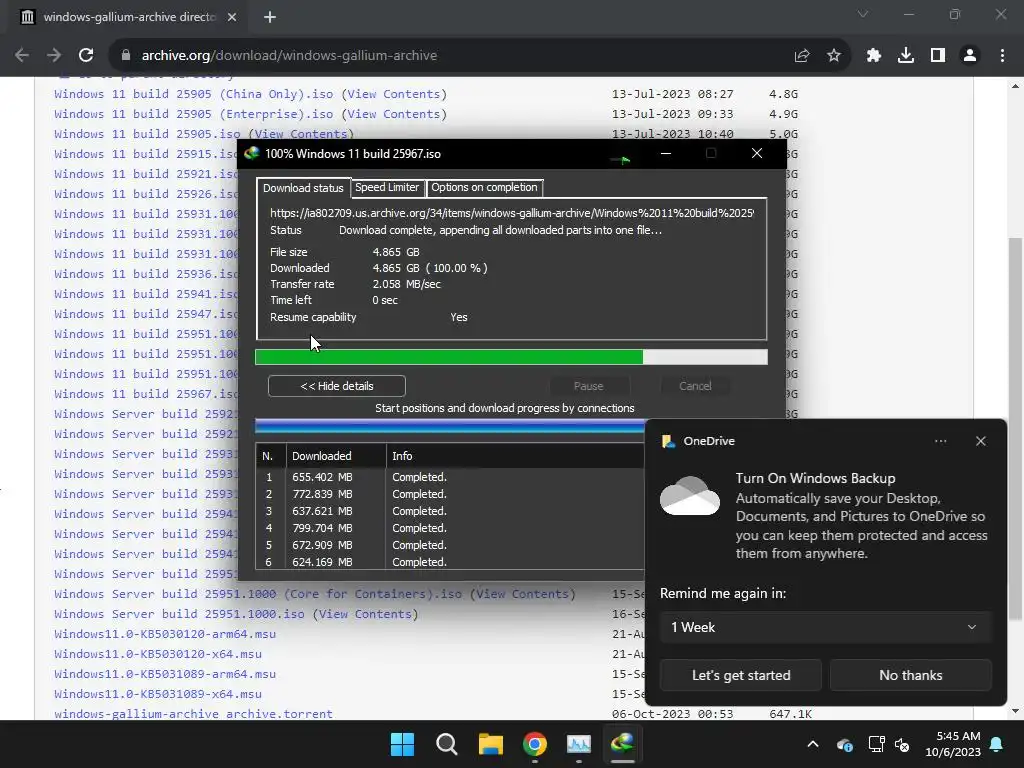This screenshot has height=768, width=1024.
Task: Click archive.org address bar URL
Action: click(x=289, y=56)
